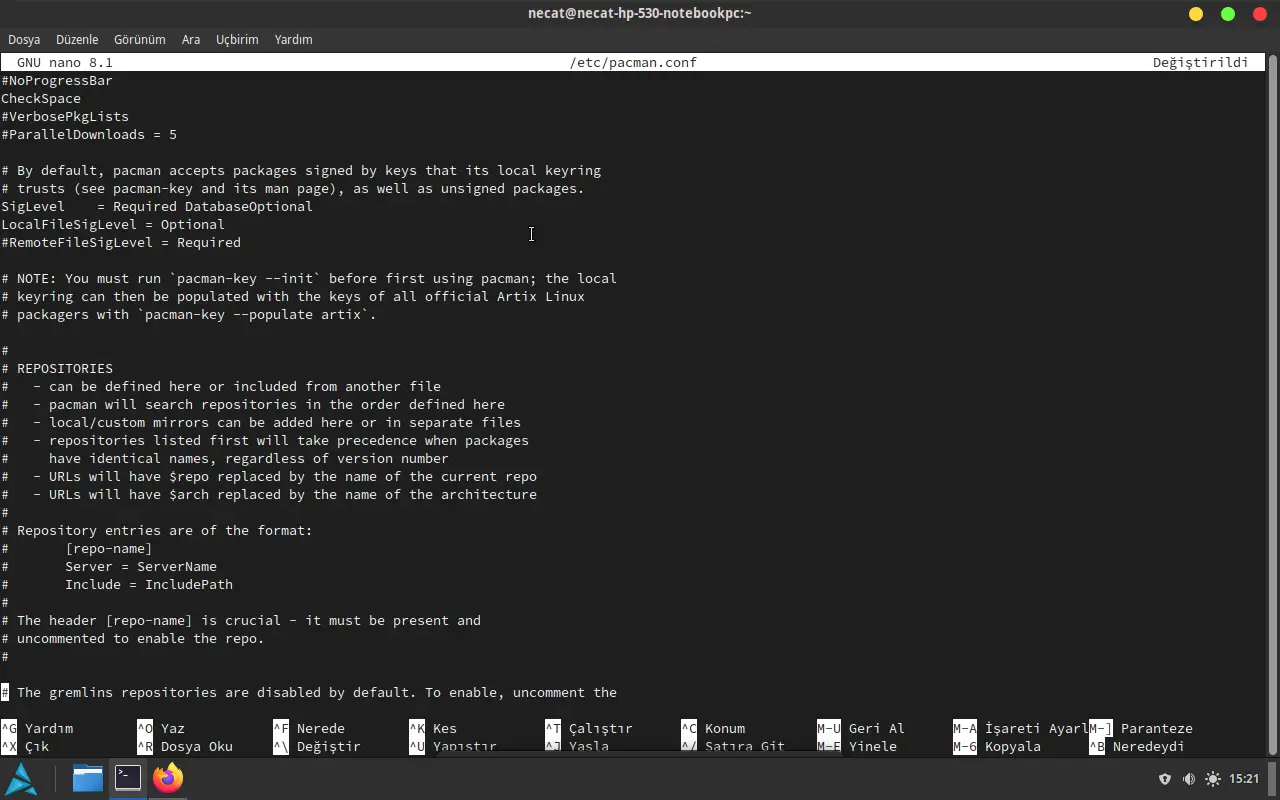Click the ^O Yaz shortcut hint
1280x800 pixels.
pyautogui.click(x=161, y=729)
